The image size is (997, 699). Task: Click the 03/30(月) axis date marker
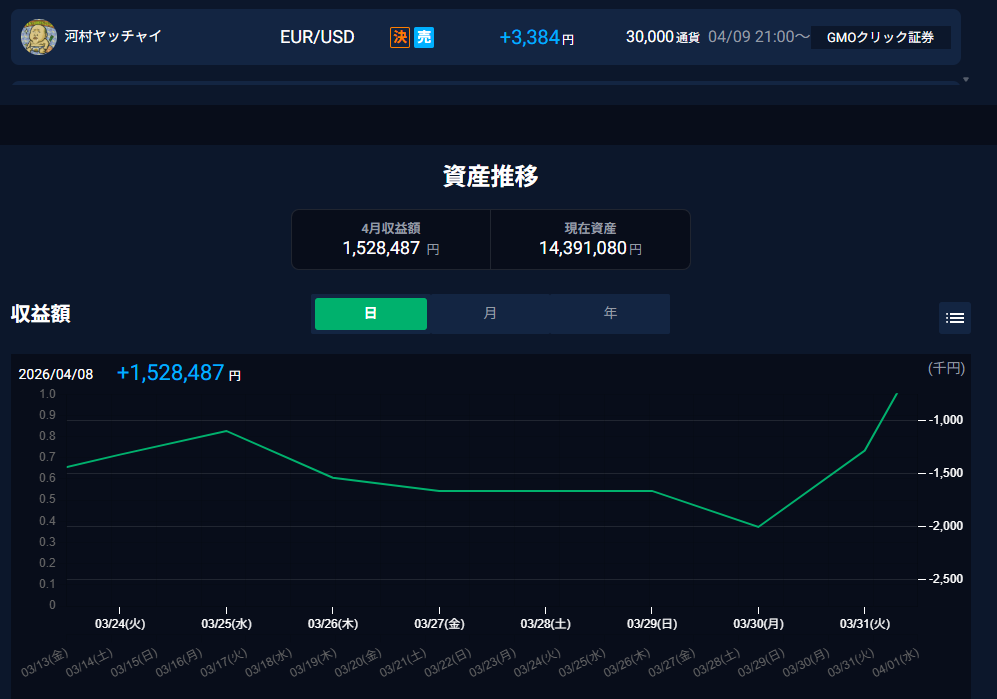pos(758,623)
